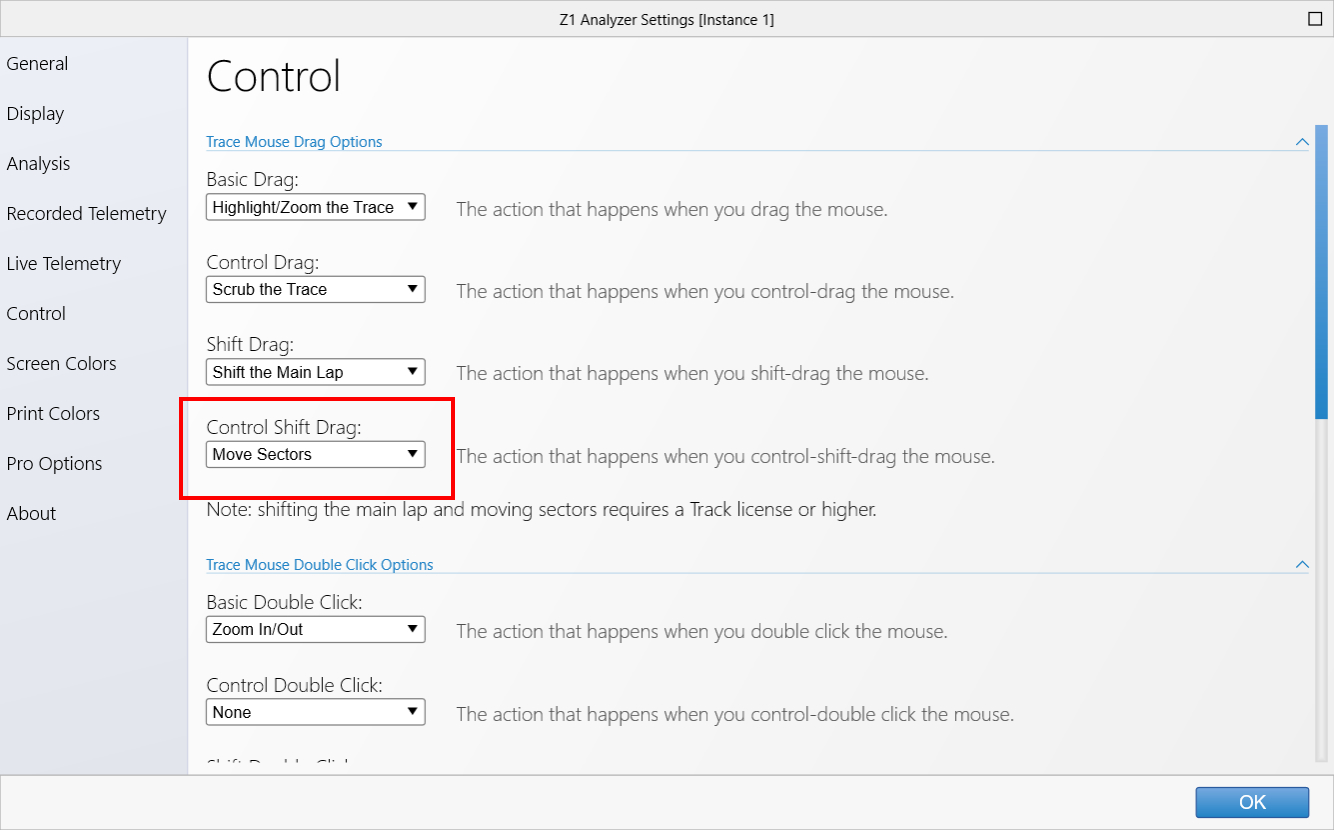The width and height of the screenshot is (1334, 830).
Task: Click the Basic Drag label
Action: click(253, 180)
